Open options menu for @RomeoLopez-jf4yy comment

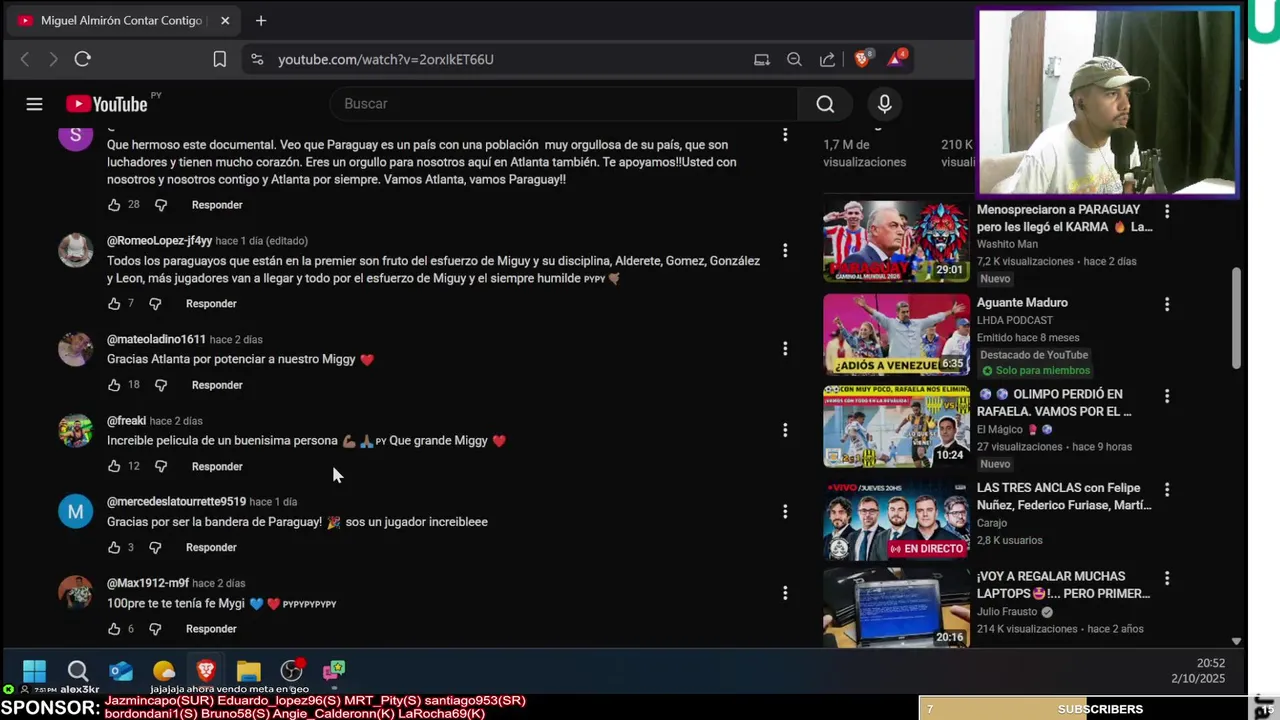785,250
